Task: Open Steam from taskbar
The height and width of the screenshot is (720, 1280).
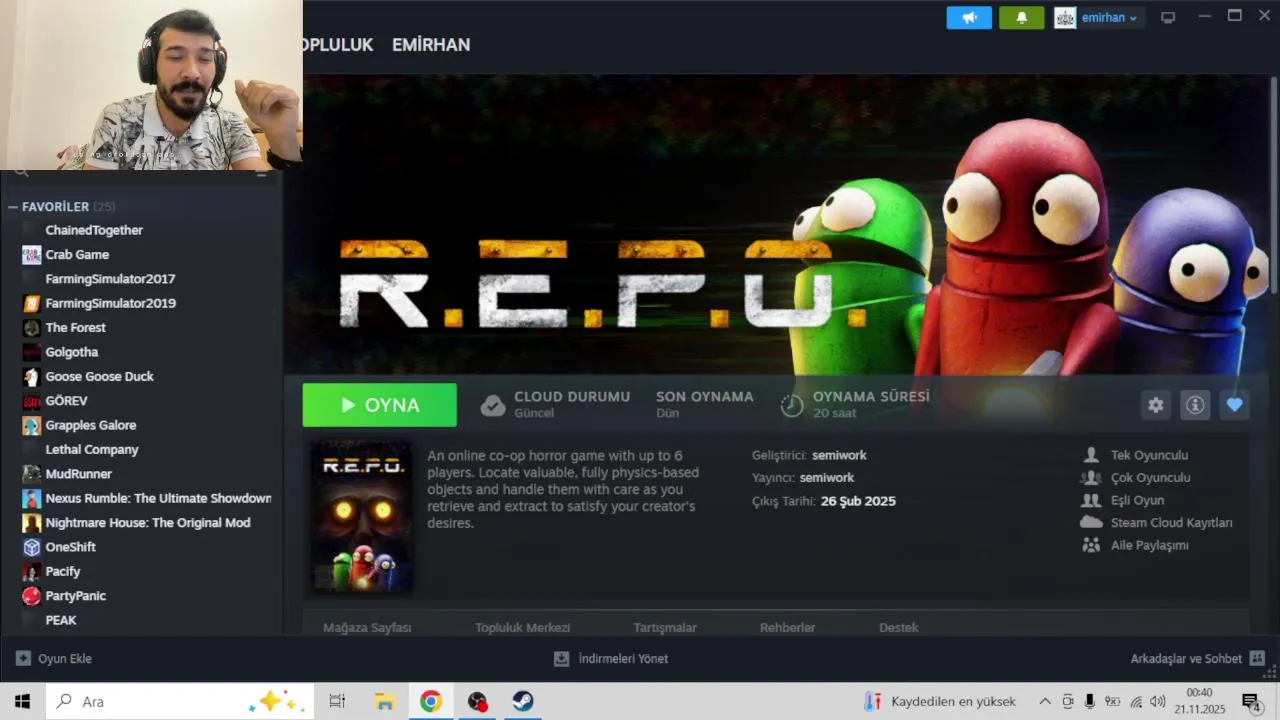Action: pos(523,701)
